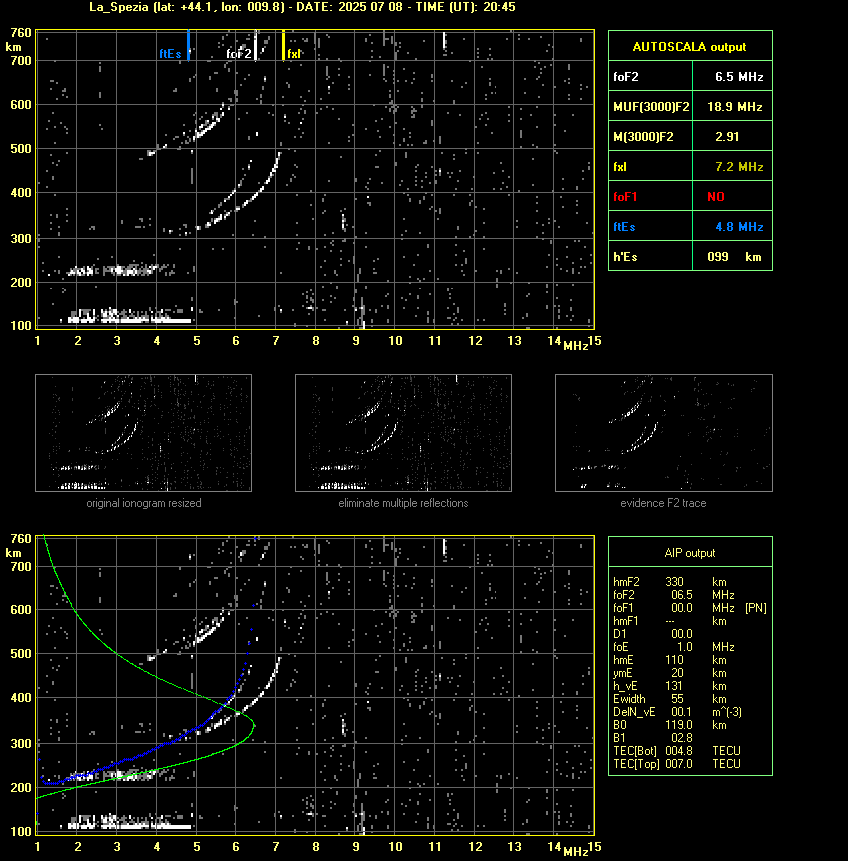Select the 2.91 value

click(x=727, y=137)
